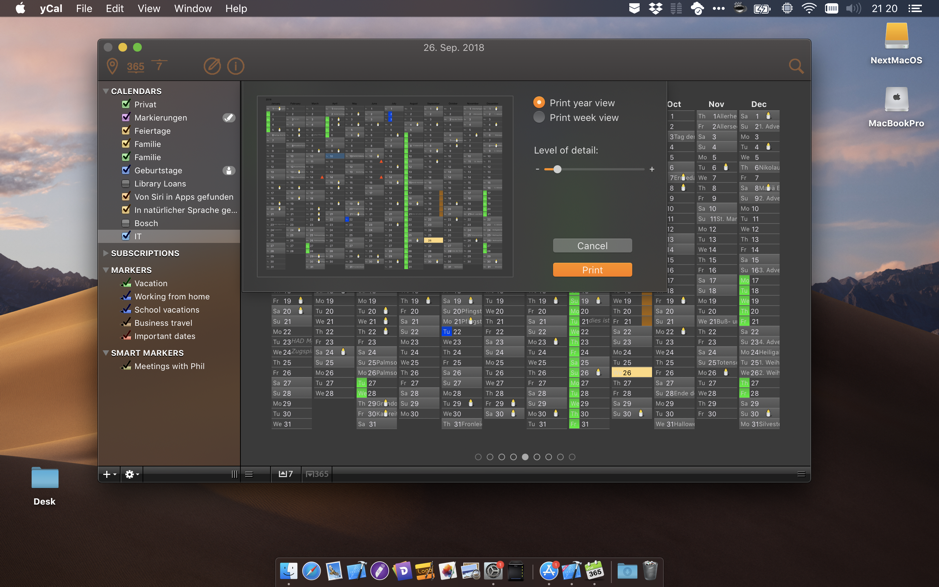Image resolution: width=939 pixels, height=587 pixels.
Task: Uncheck the Feiertage calendar
Action: tap(126, 130)
